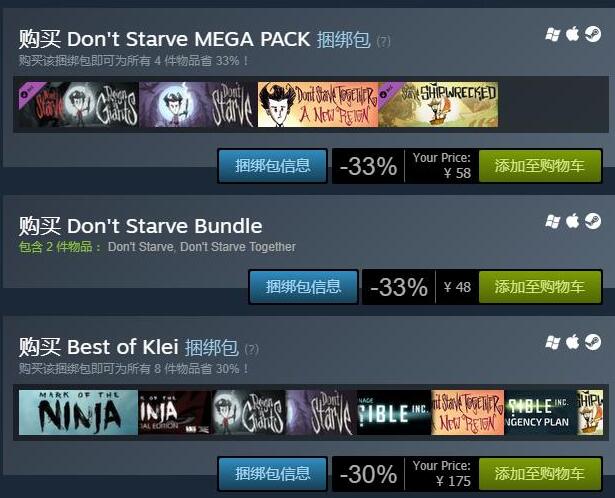
Task: Open Don't Starve Together A New Reign thumbnail
Action: pos(318,104)
